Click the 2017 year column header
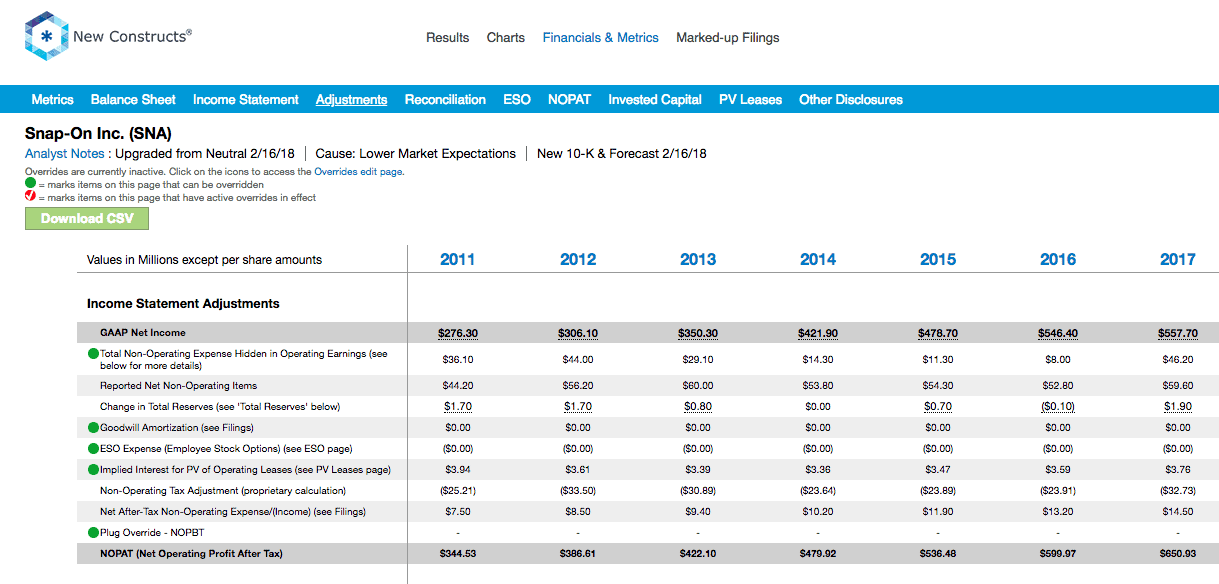 (1178, 259)
